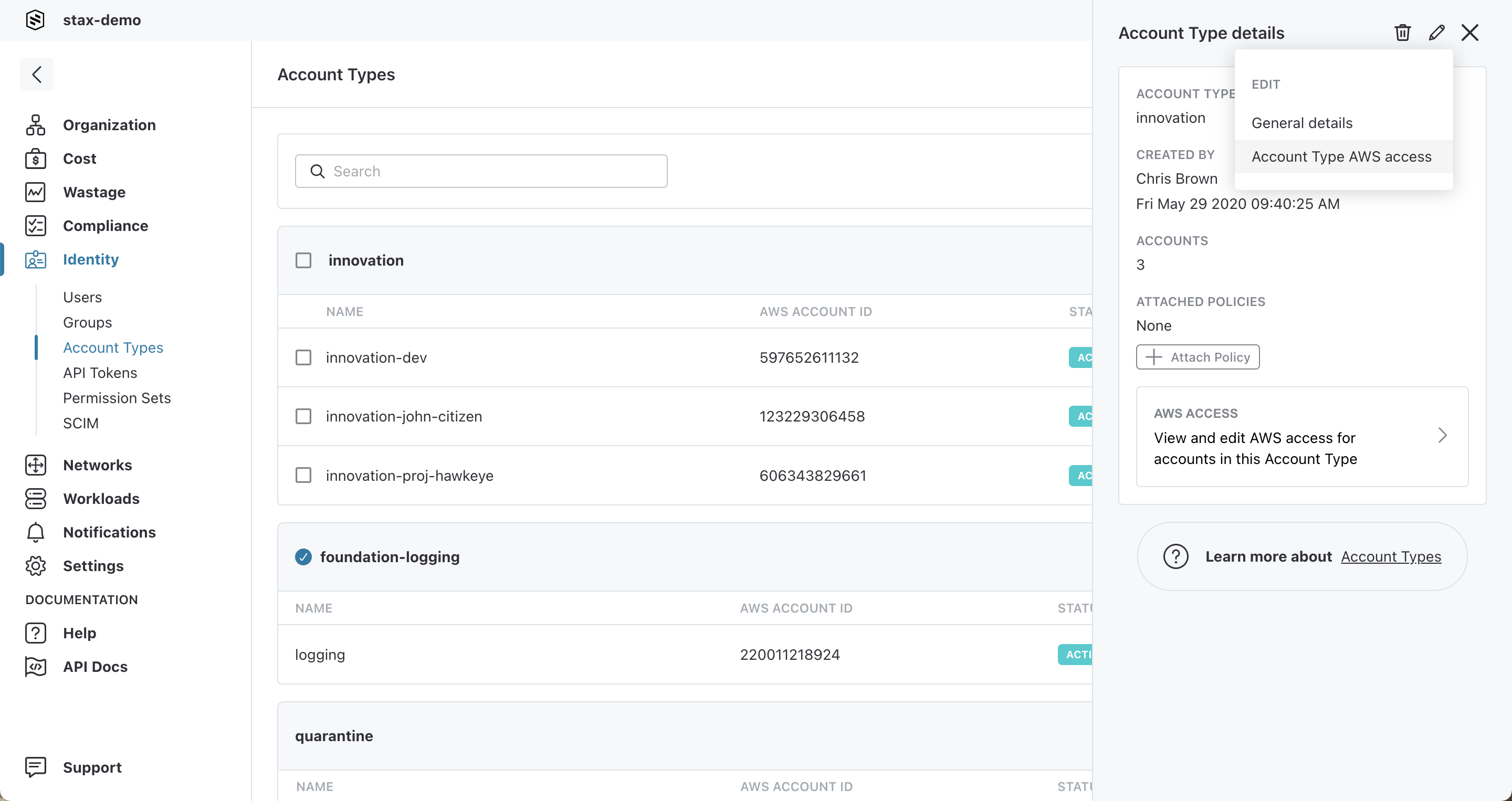
Task: Select Account Type AWS access menu item
Action: coord(1343,156)
